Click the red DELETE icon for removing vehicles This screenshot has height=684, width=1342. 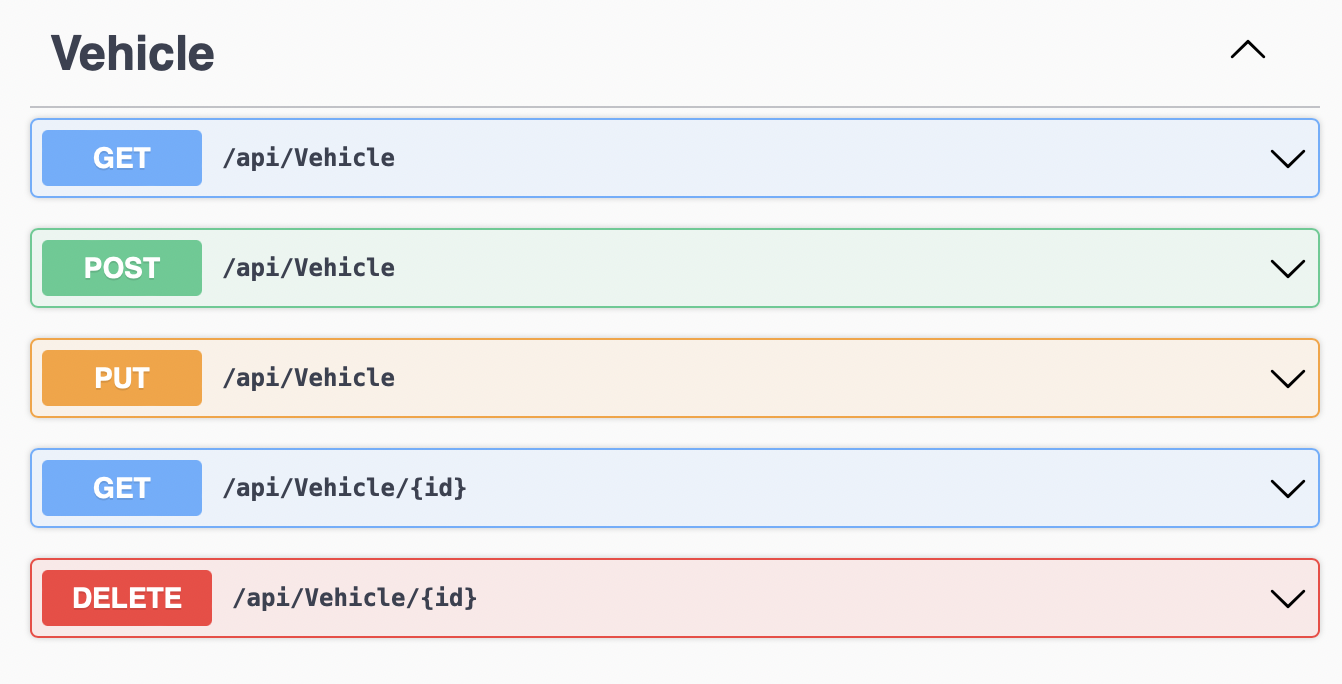126,597
